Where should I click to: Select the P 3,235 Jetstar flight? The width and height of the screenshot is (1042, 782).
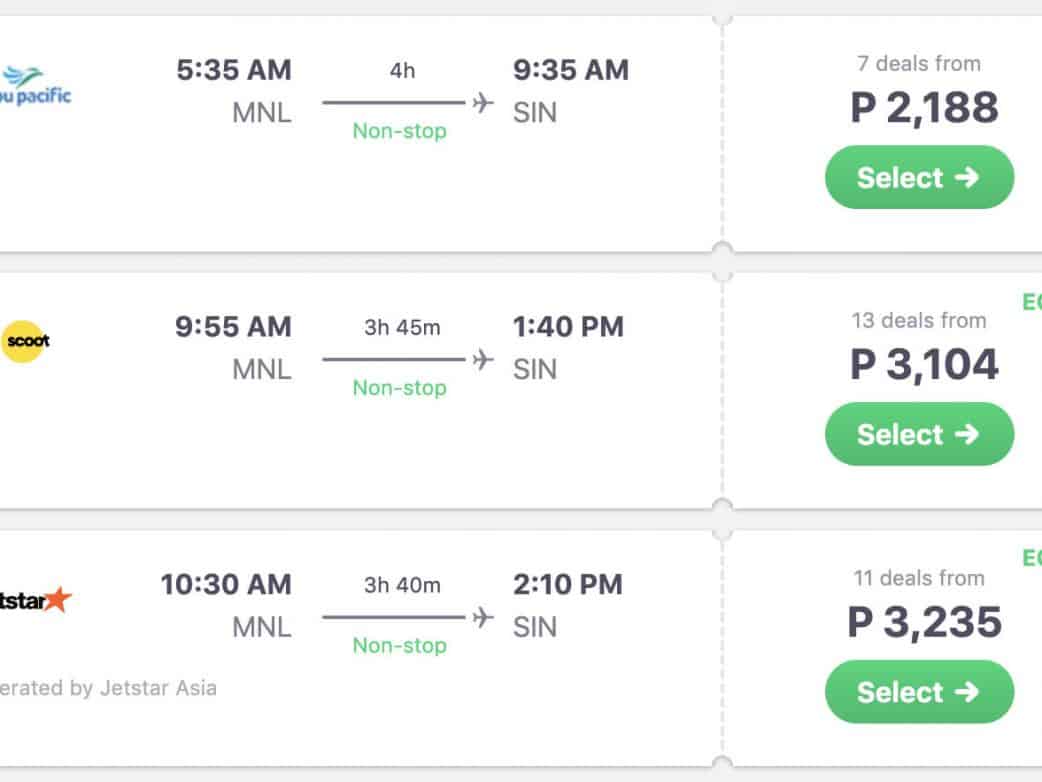click(x=918, y=692)
